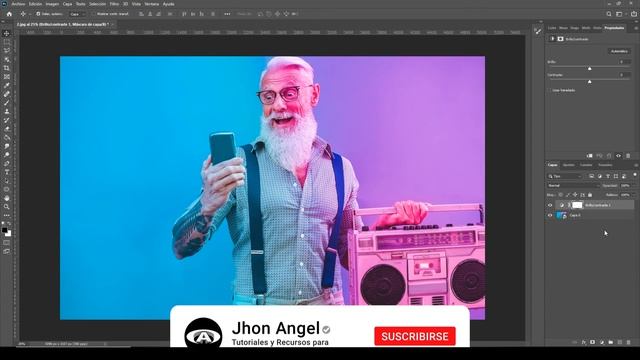The width and height of the screenshot is (640, 360).
Task: Select the Move tool in the toolbar
Action: (6, 33)
